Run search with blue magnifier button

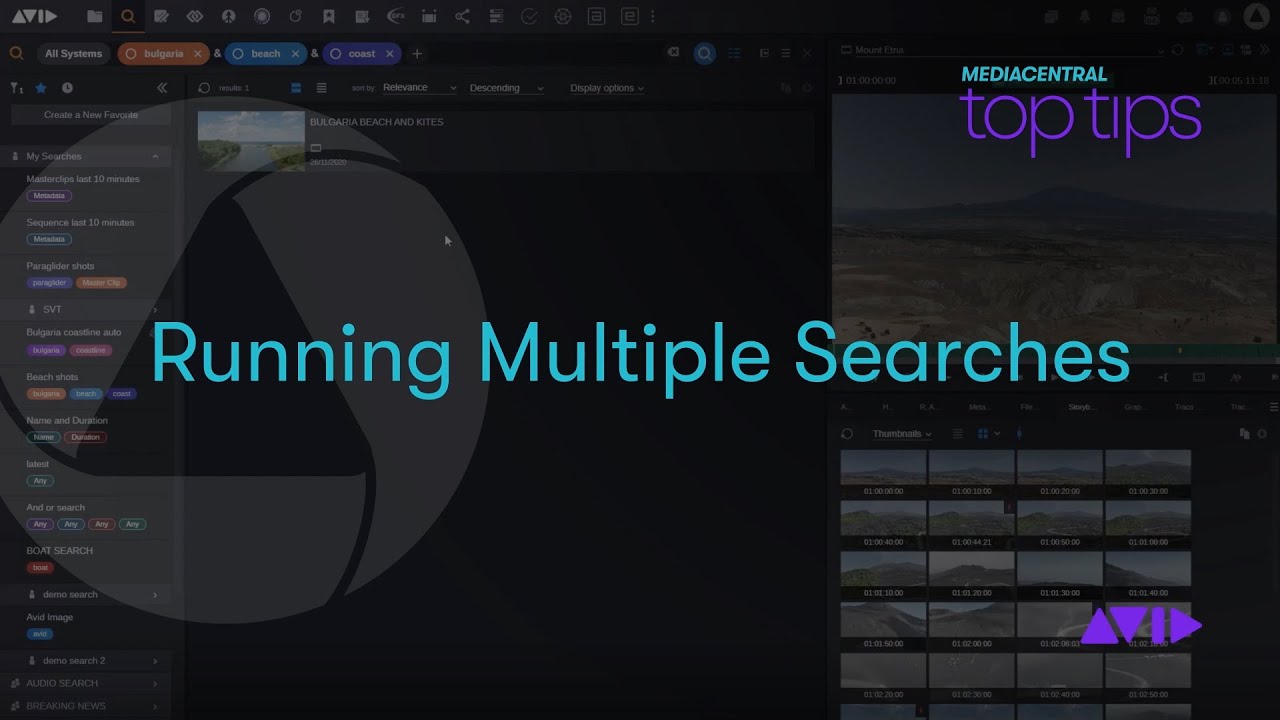(705, 53)
